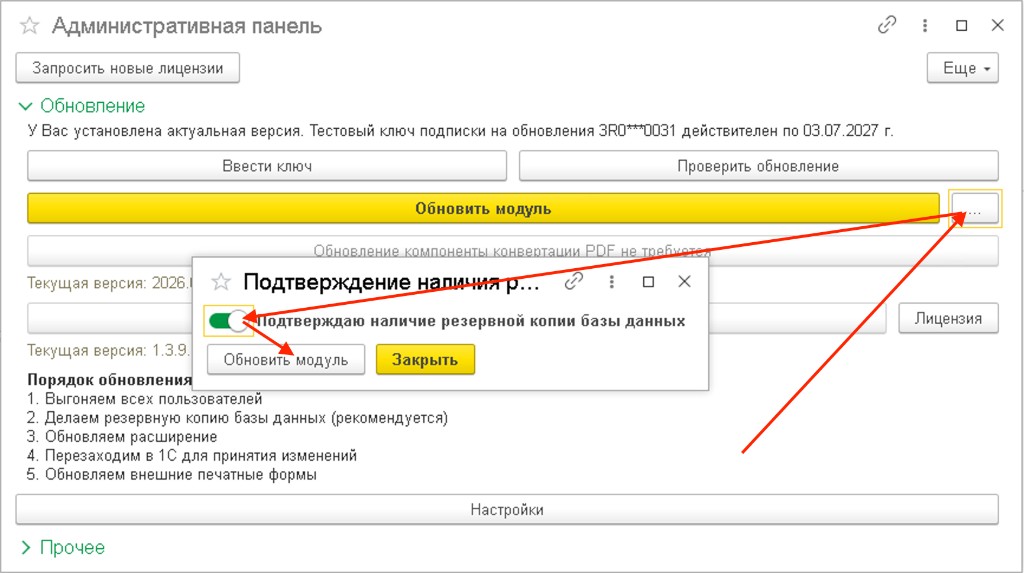Toggle Подтверждаю наличие резервной копии switch
The width and height of the screenshot is (1024, 573).
tap(229, 321)
